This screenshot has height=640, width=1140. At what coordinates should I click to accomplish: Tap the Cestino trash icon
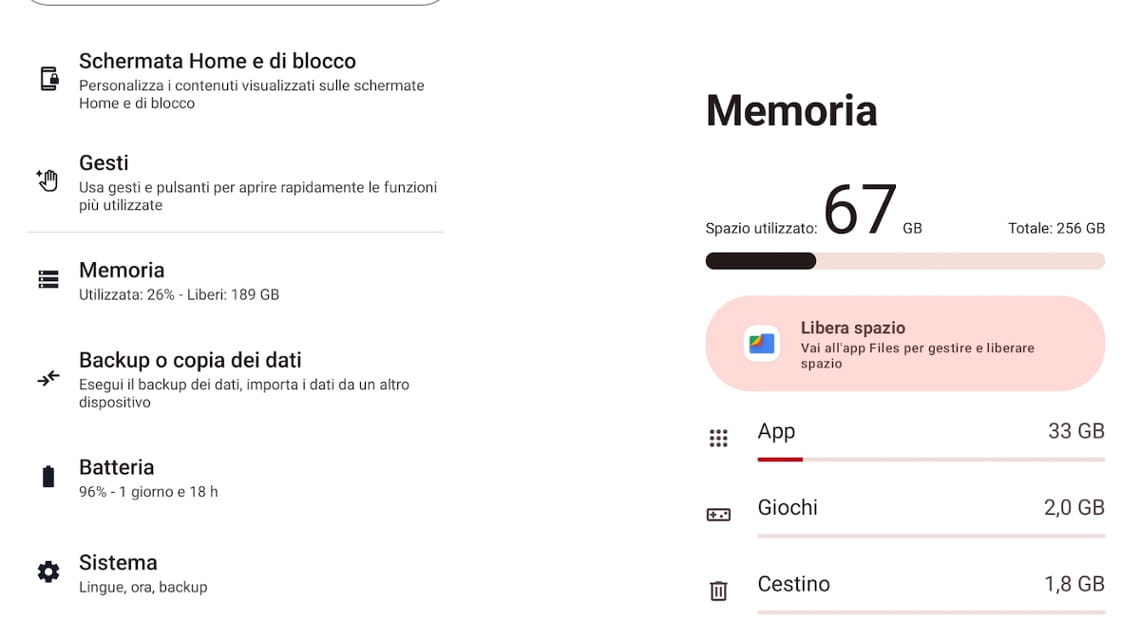pyautogui.click(x=718, y=590)
